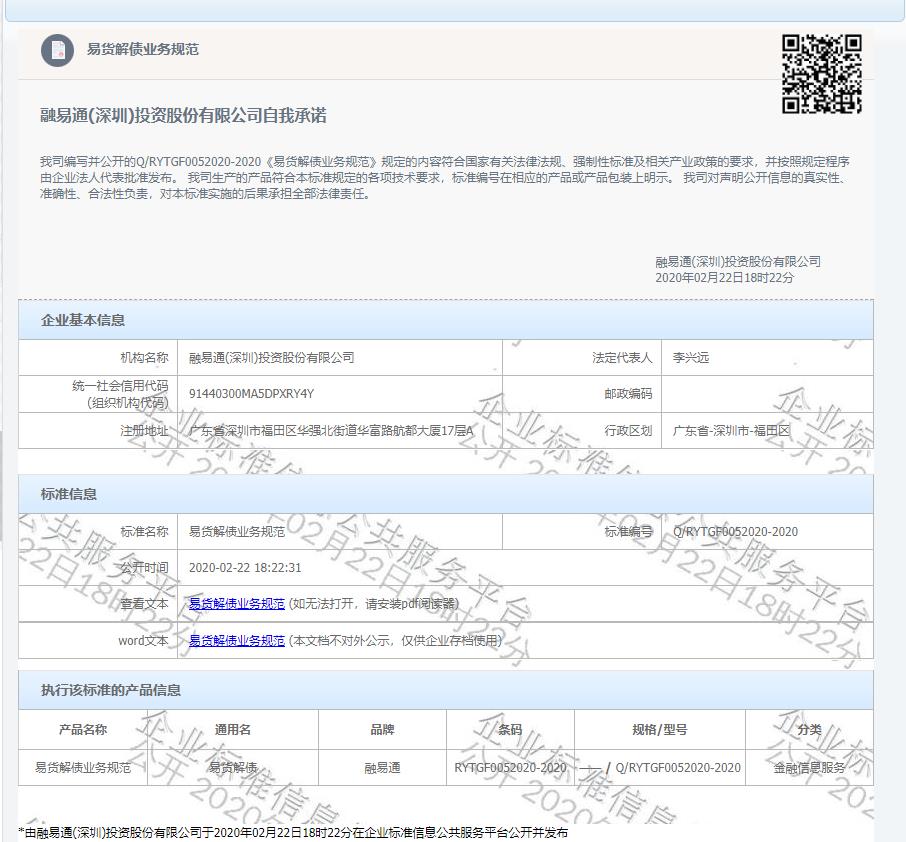Click the 邮政编码 label

(628, 394)
